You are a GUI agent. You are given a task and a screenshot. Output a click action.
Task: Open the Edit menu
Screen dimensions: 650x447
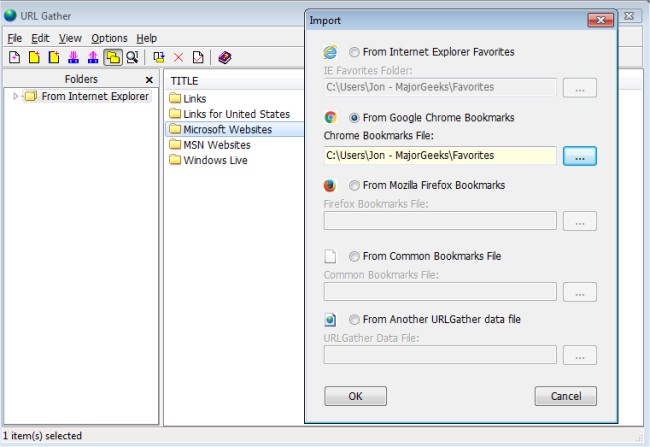click(x=40, y=38)
